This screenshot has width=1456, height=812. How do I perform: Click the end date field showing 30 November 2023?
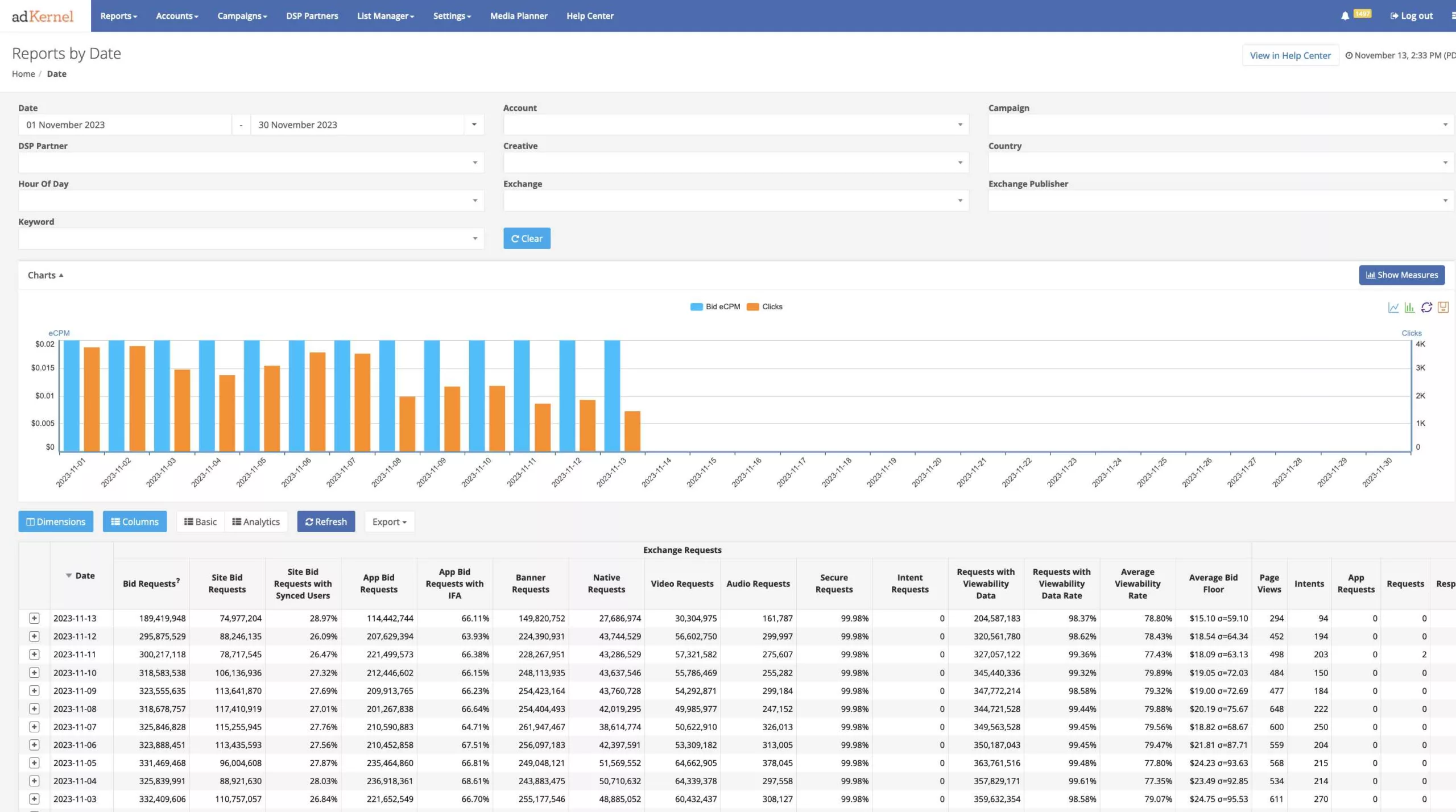tap(353, 124)
